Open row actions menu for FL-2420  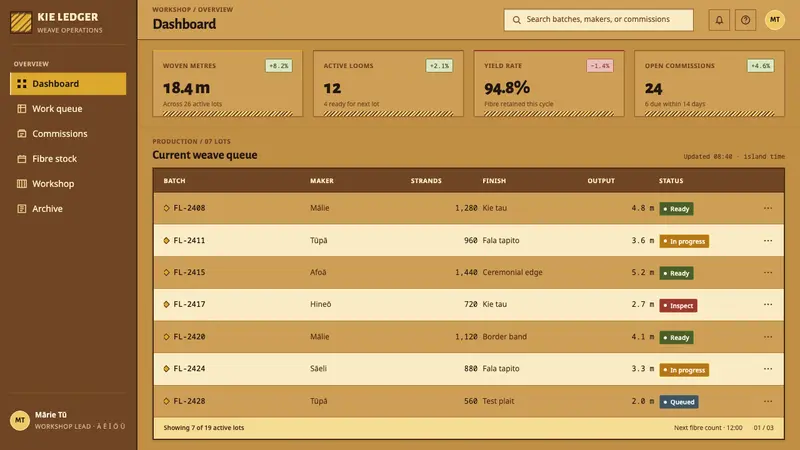768,337
